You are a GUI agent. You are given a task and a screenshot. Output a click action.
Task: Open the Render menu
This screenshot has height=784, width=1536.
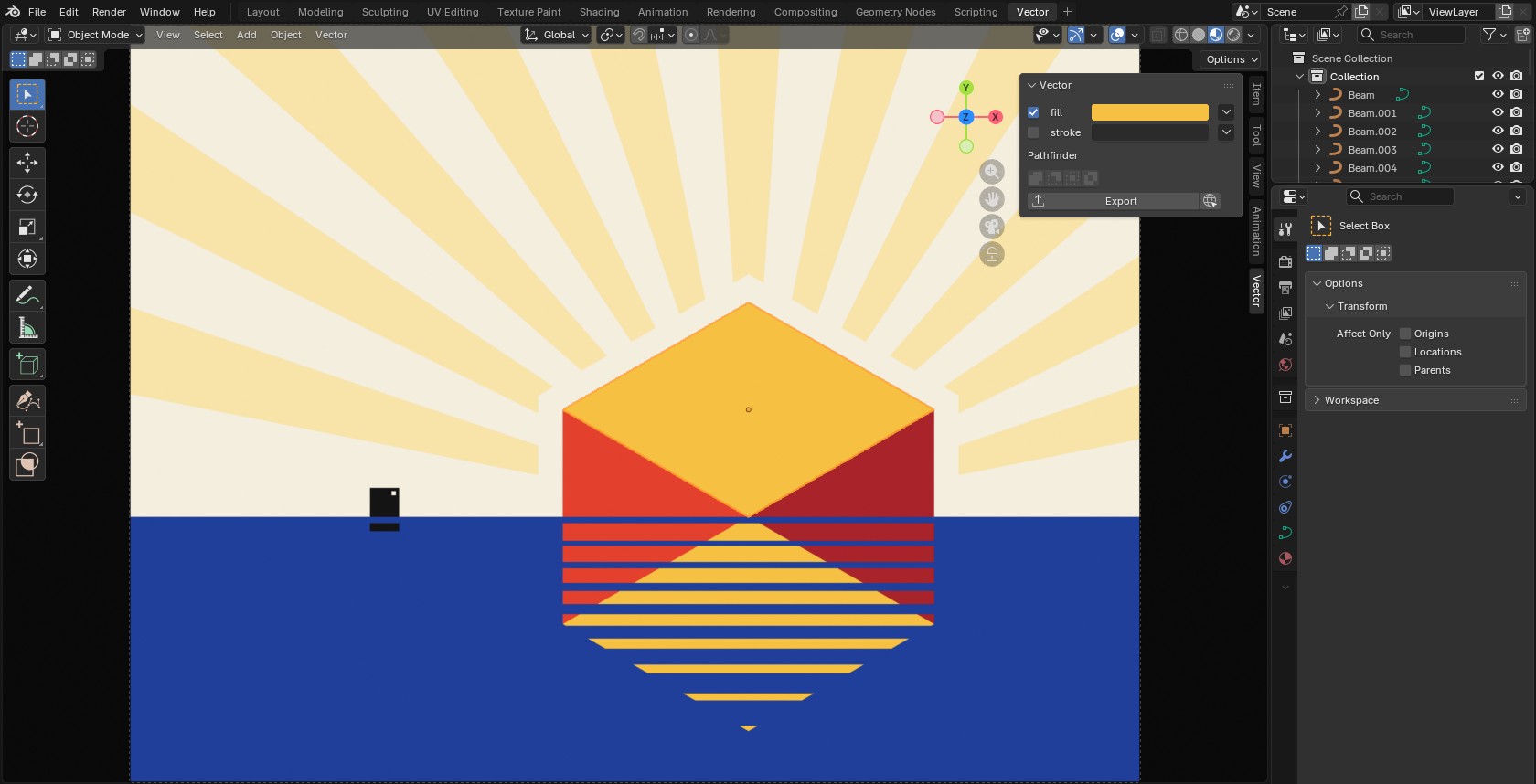click(x=109, y=12)
